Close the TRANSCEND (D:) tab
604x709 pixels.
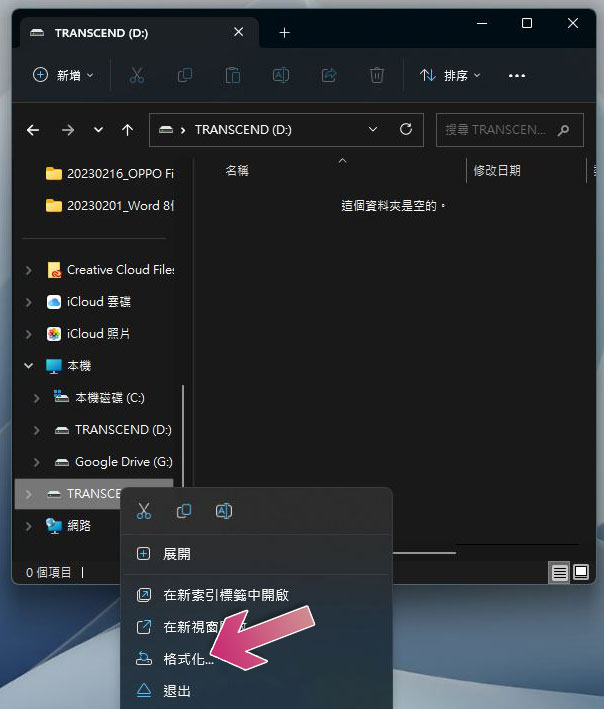(x=238, y=32)
